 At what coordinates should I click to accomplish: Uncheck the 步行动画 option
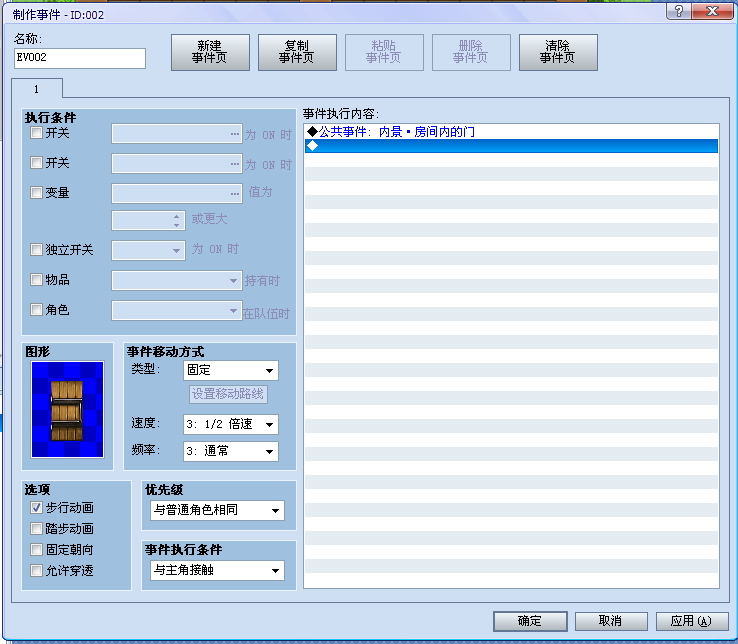[x=36, y=507]
